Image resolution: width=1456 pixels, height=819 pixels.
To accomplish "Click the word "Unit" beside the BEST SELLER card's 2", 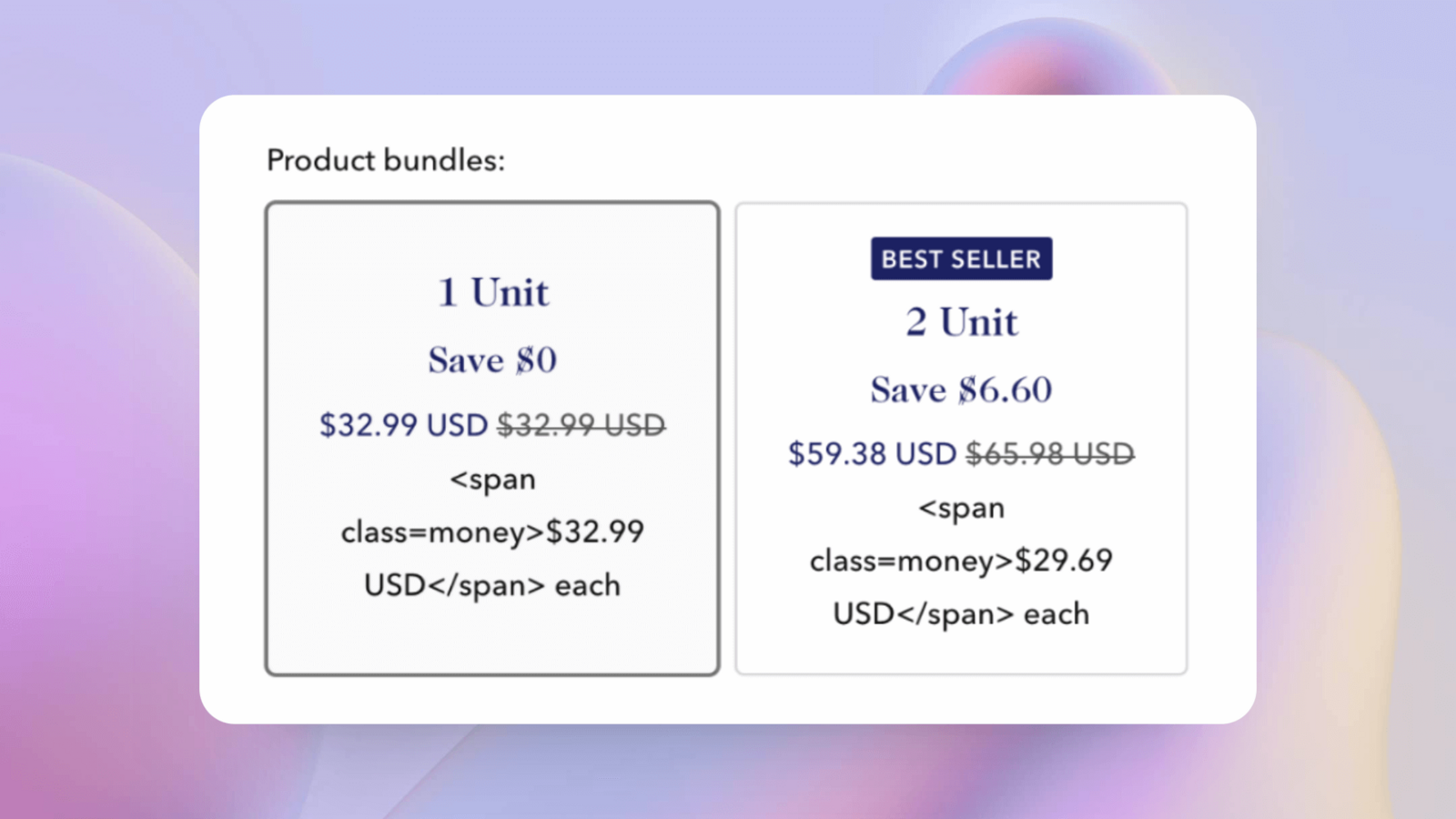I will [x=979, y=322].
